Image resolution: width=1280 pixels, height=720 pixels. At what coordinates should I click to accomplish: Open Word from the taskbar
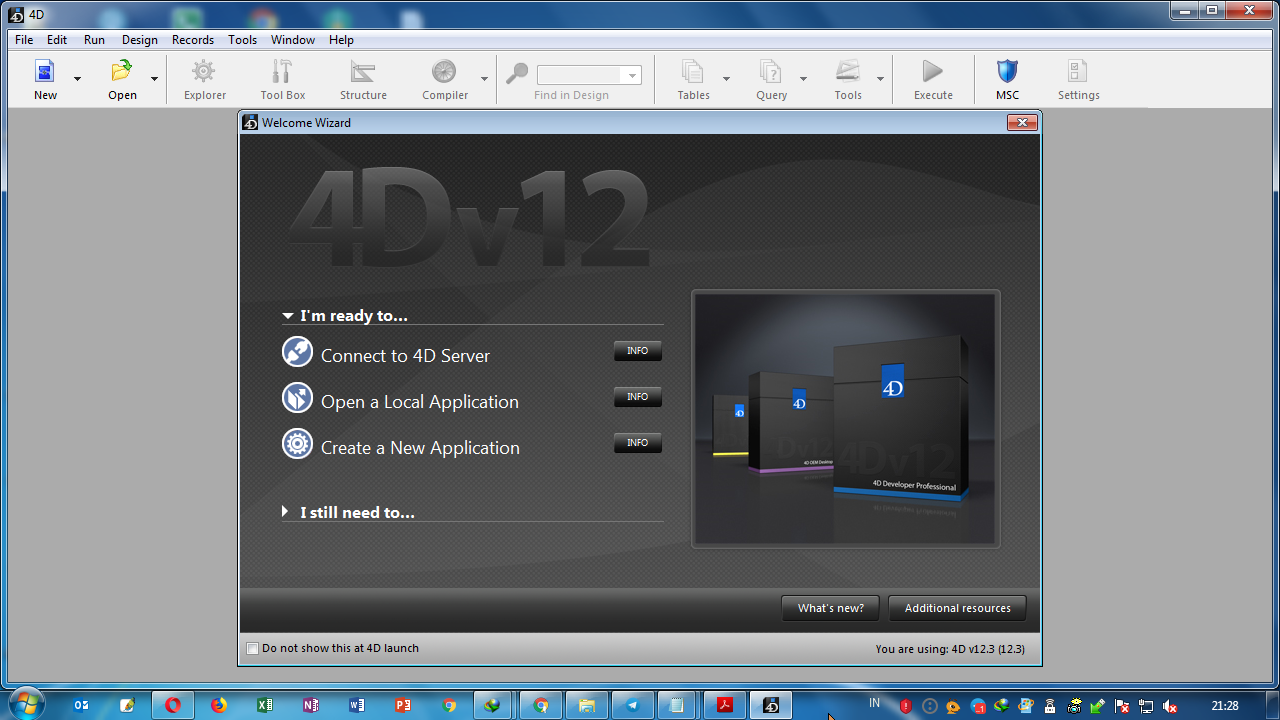tap(357, 705)
